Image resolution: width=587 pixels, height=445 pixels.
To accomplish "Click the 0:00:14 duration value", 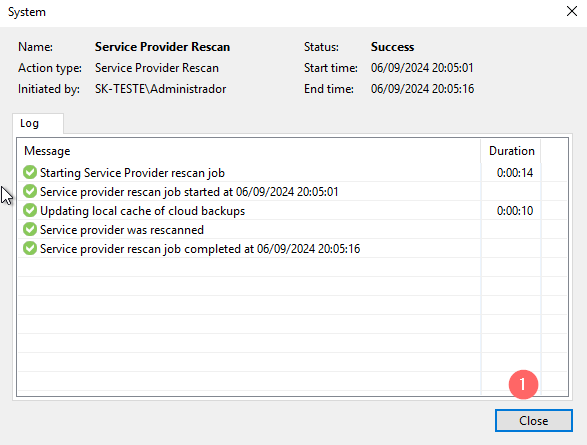I will pos(515,173).
